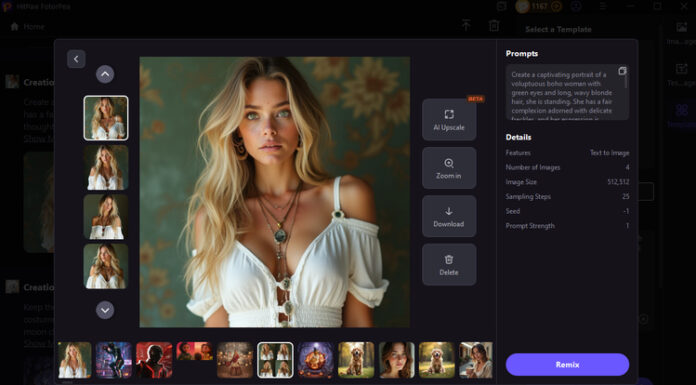Screen dimensions: 696x385
Task: Go back with the left-arrow button
Action: click(76, 59)
